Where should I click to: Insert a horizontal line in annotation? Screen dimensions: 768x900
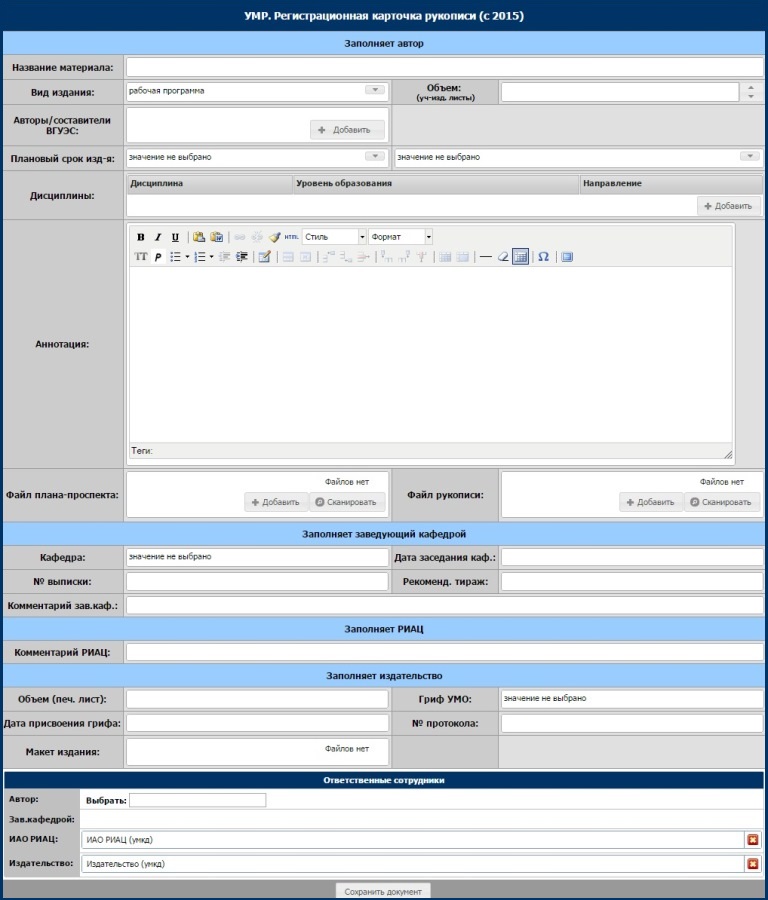pyautogui.click(x=486, y=257)
